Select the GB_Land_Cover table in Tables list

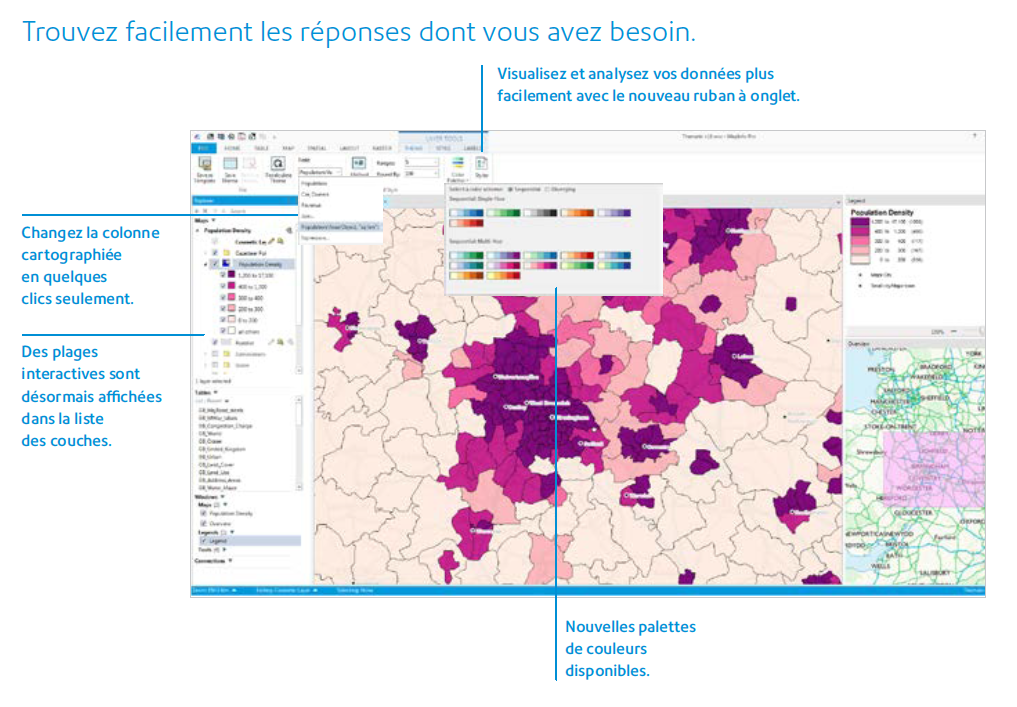(x=215, y=464)
